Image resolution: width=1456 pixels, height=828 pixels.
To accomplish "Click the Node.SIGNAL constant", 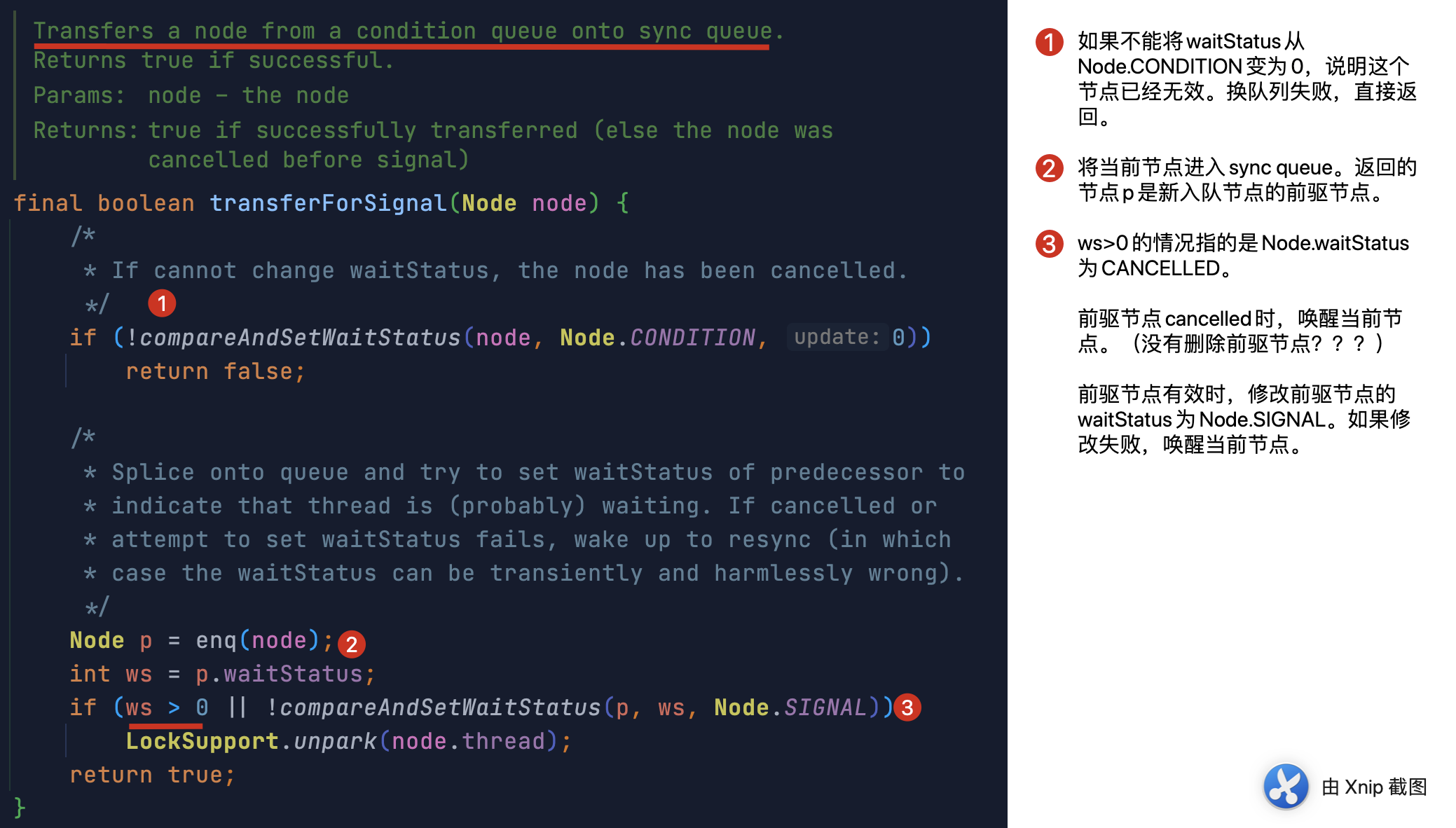I will pos(790,708).
